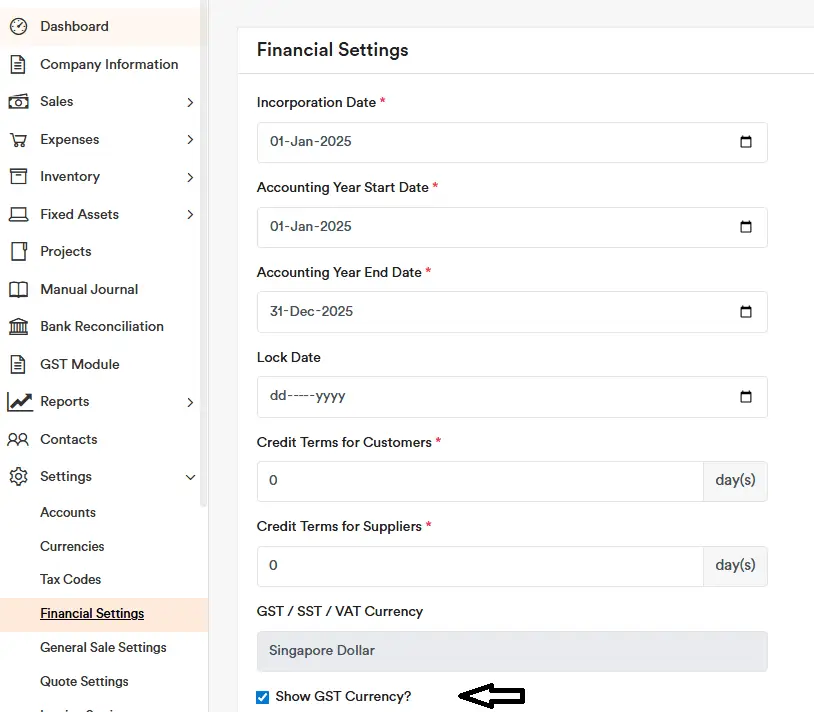
Task: Open the Currencies settings link
Action: (72, 546)
